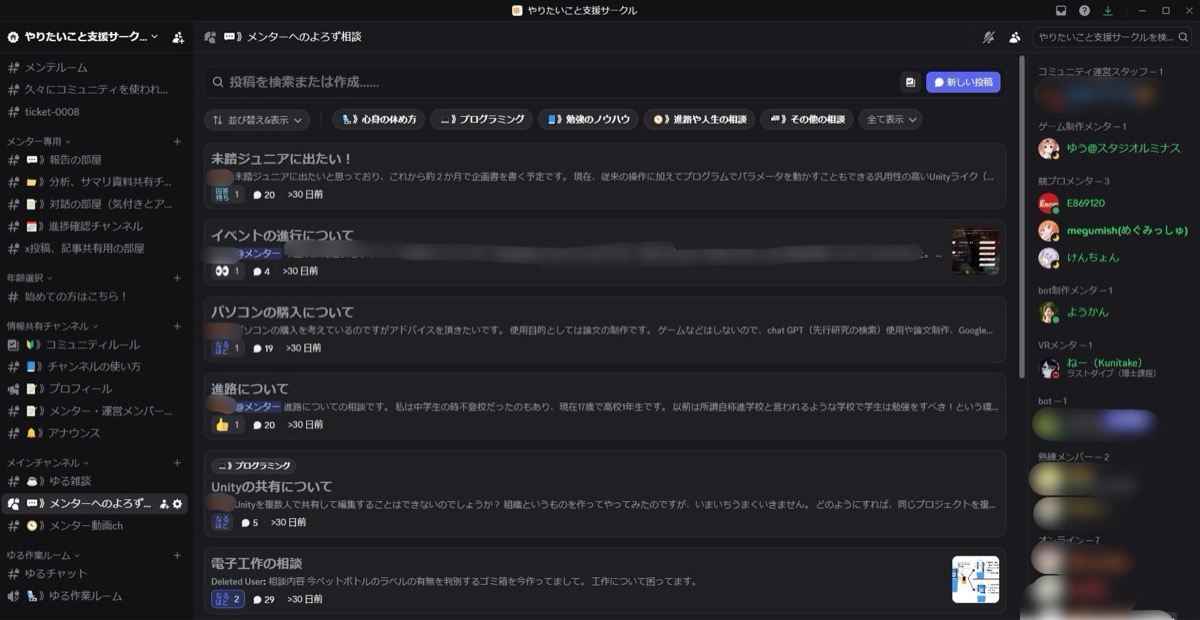Click the eyes reaction on イベントの進行について post
Screen dimensions: 1200x620
227,271
